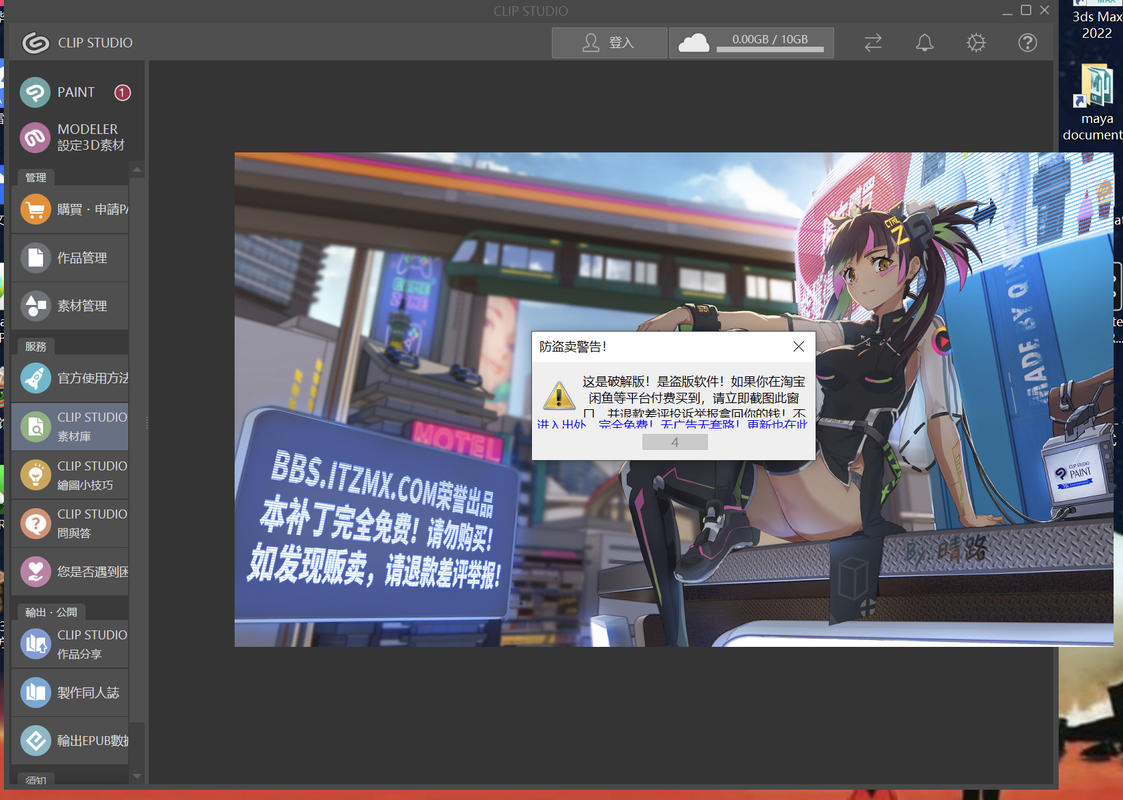Open 官方使用方法 rocket entry

[x=70, y=378]
